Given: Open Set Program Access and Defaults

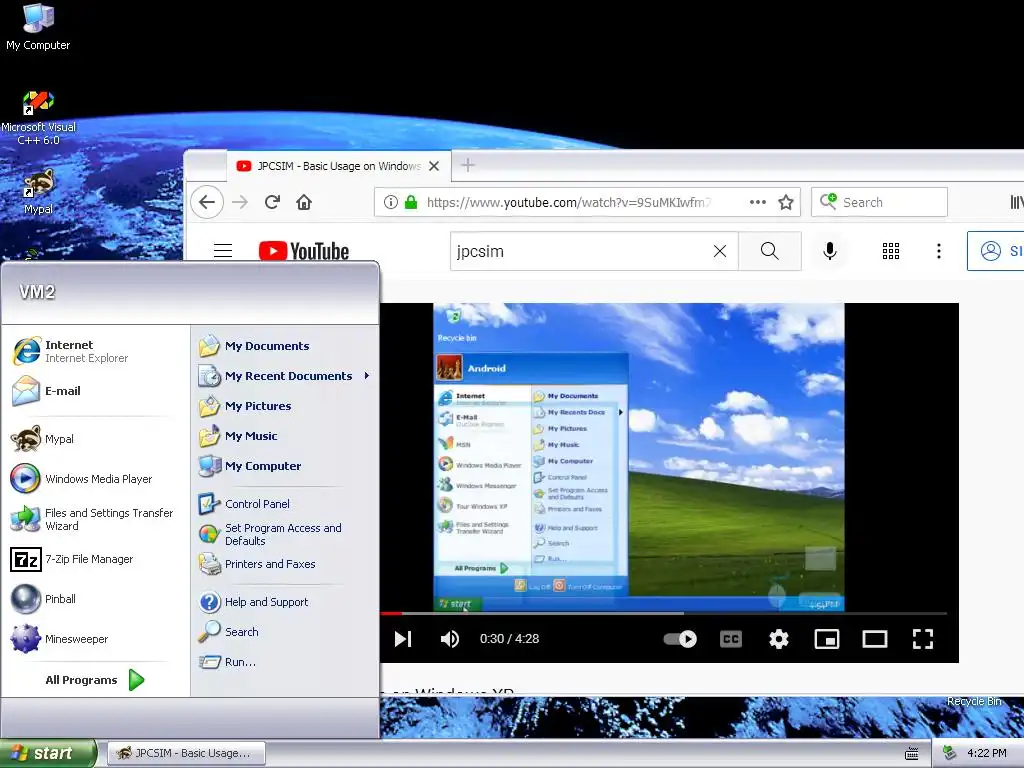Looking at the screenshot, I should [x=270, y=534].
